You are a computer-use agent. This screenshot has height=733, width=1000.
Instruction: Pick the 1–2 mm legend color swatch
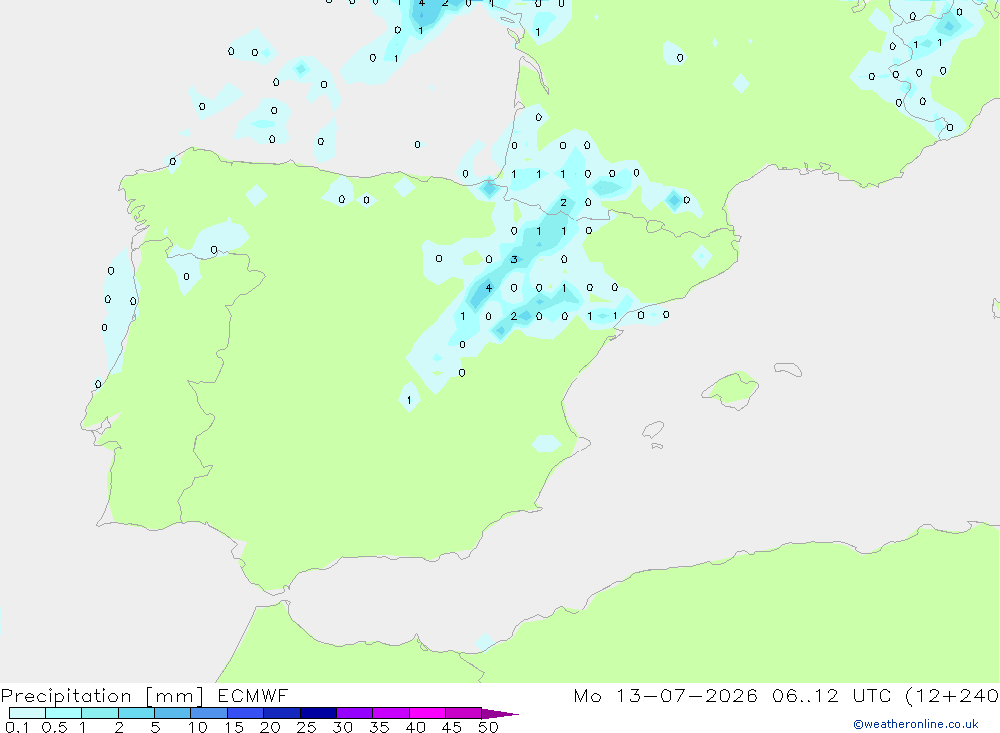(100, 713)
